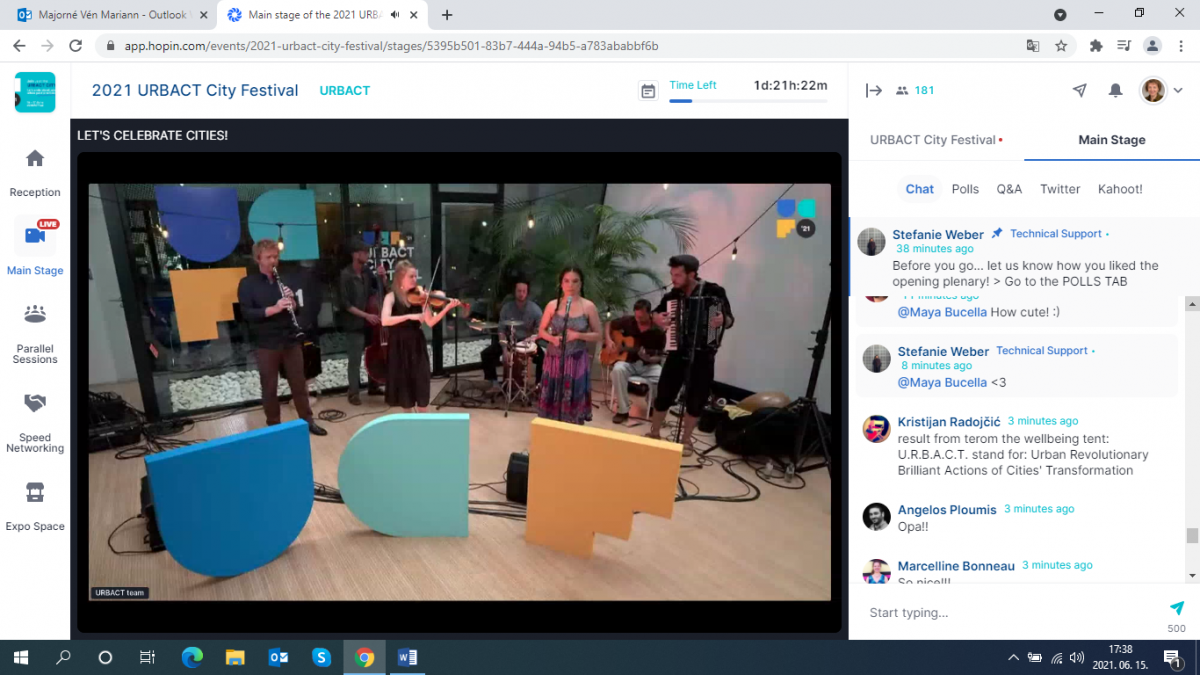The height and width of the screenshot is (675, 1200).
Task: Open Outlook from the taskbar
Action: coord(278,657)
